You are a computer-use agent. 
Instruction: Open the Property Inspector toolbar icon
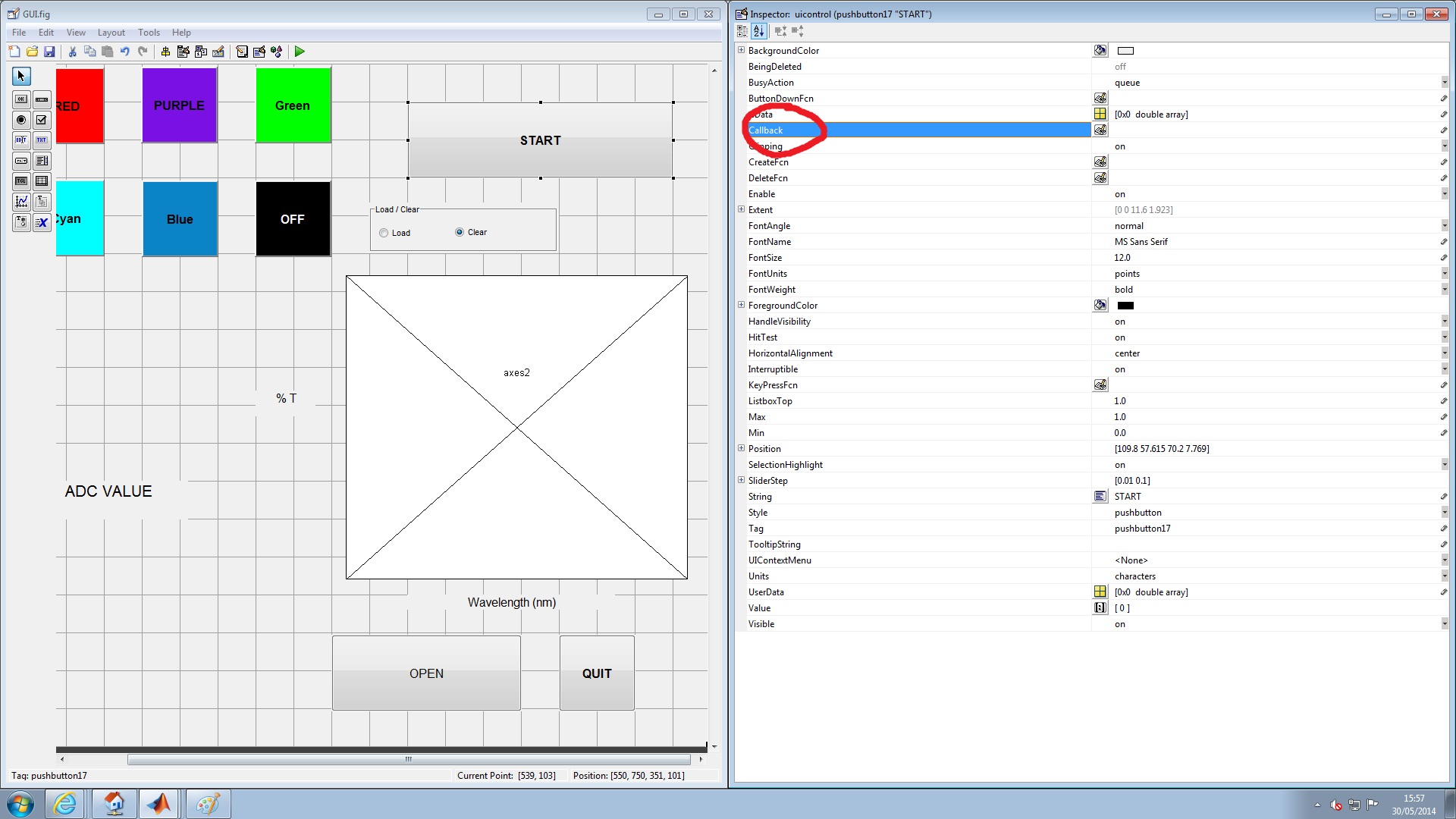[259, 52]
